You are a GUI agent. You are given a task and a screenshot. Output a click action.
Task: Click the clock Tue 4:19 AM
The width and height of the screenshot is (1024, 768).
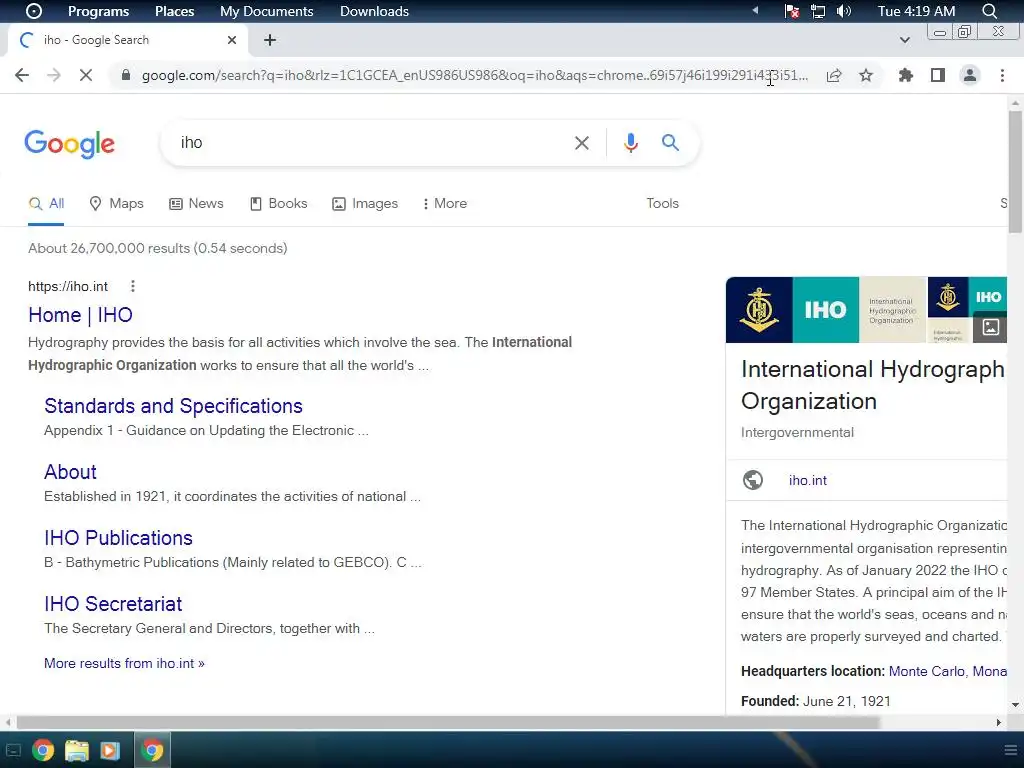[916, 11]
